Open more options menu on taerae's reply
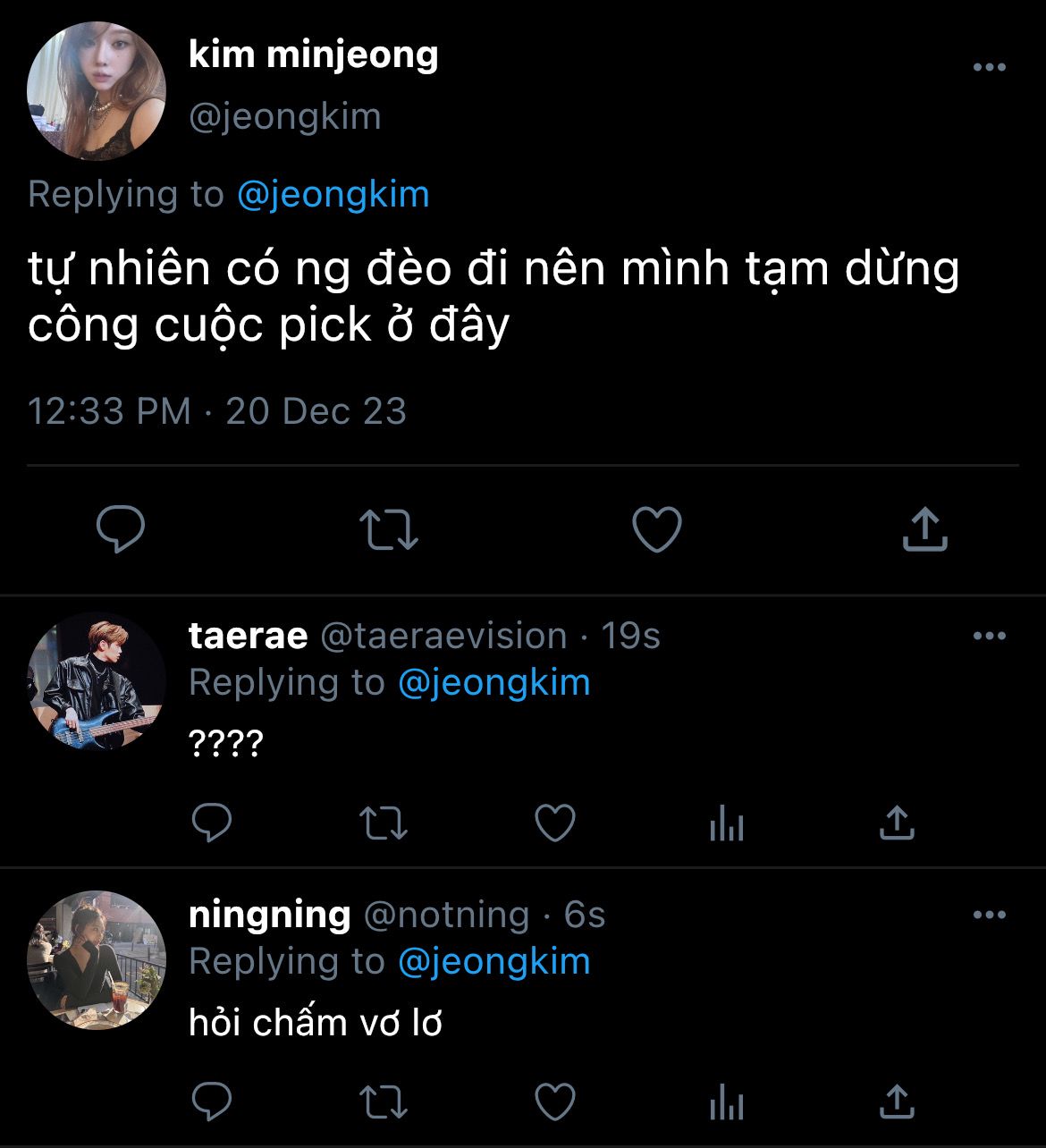This screenshot has height=1148, width=1046. pyautogui.click(x=989, y=637)
